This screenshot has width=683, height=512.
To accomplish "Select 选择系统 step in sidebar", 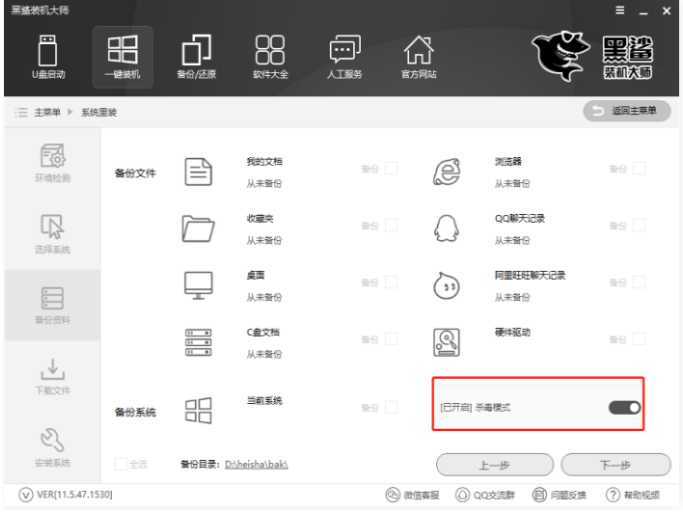I will click(x=52, y=232).
